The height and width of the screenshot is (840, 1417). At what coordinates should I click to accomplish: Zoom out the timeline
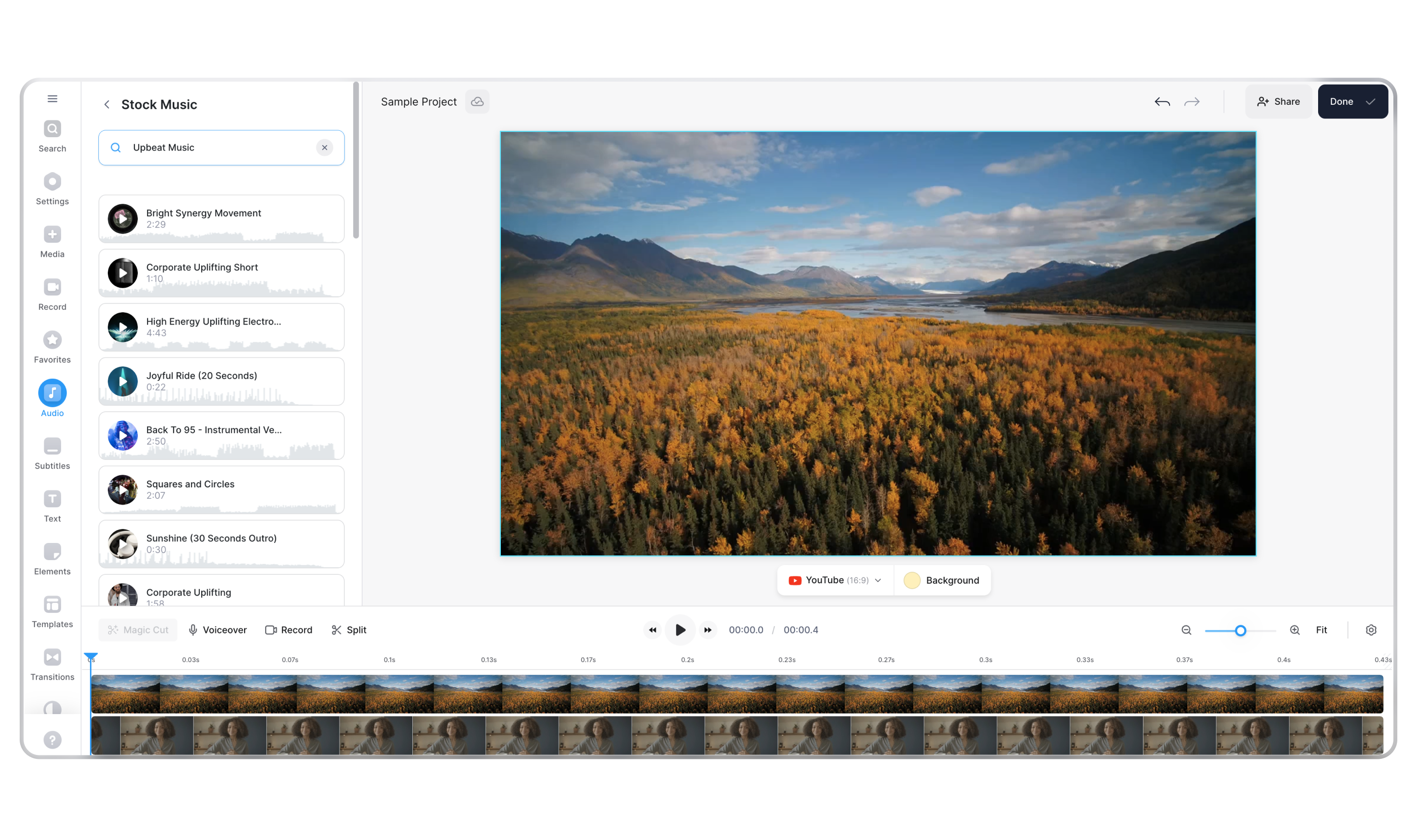1186,630
